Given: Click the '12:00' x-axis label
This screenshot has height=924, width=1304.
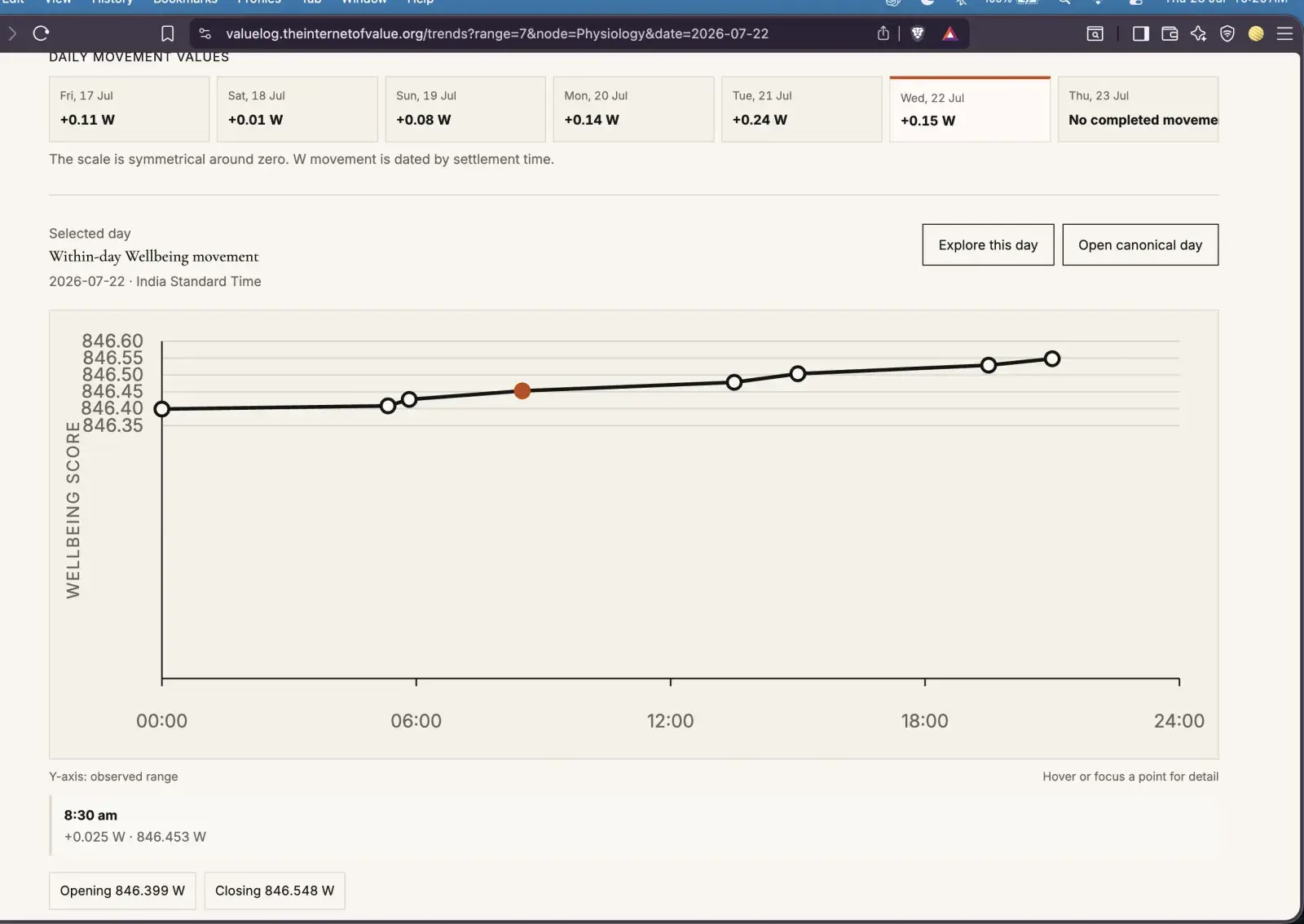Looking at the screenshot, I should (671, 721).
